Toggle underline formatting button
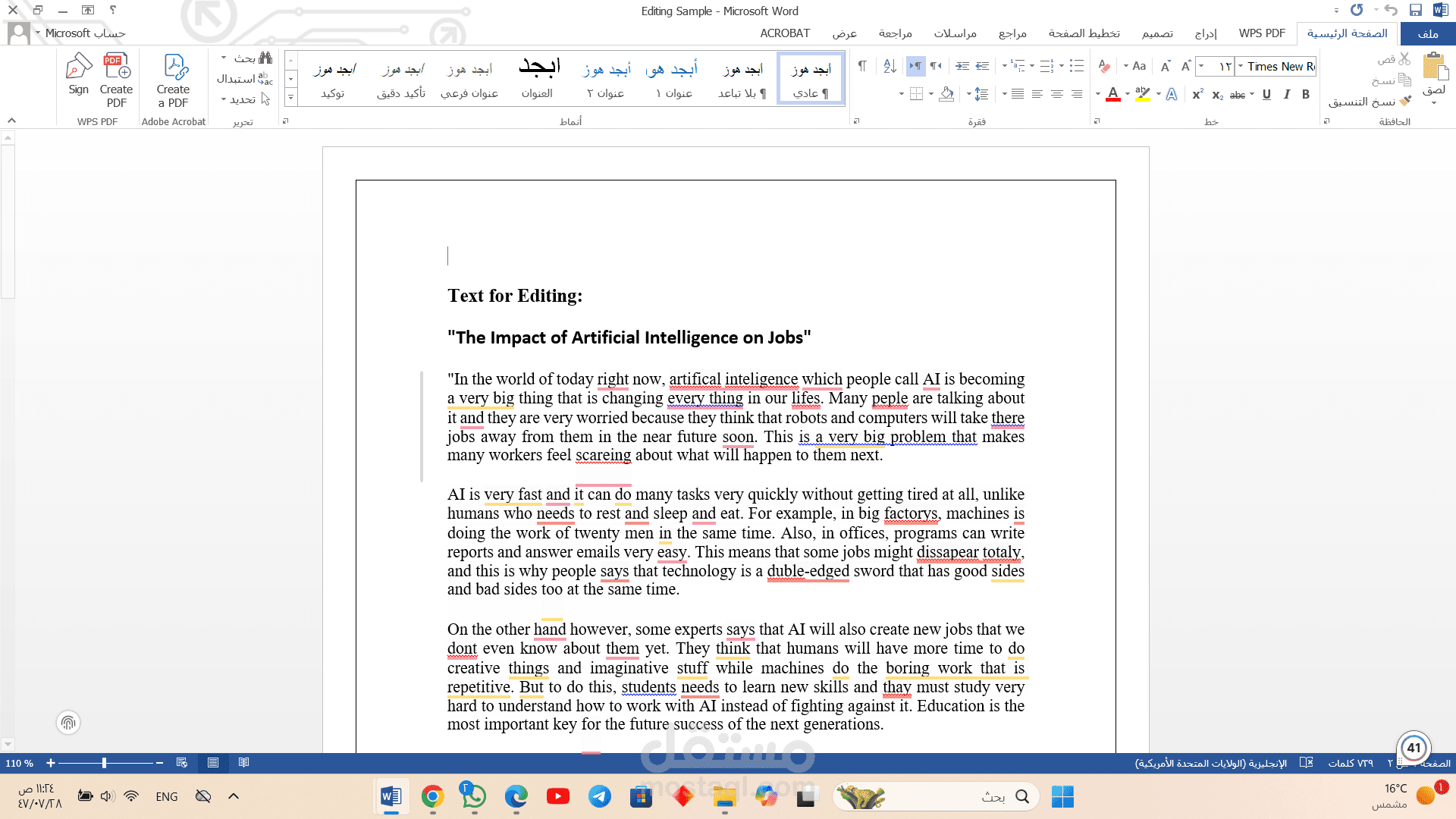 point(1266,95)
